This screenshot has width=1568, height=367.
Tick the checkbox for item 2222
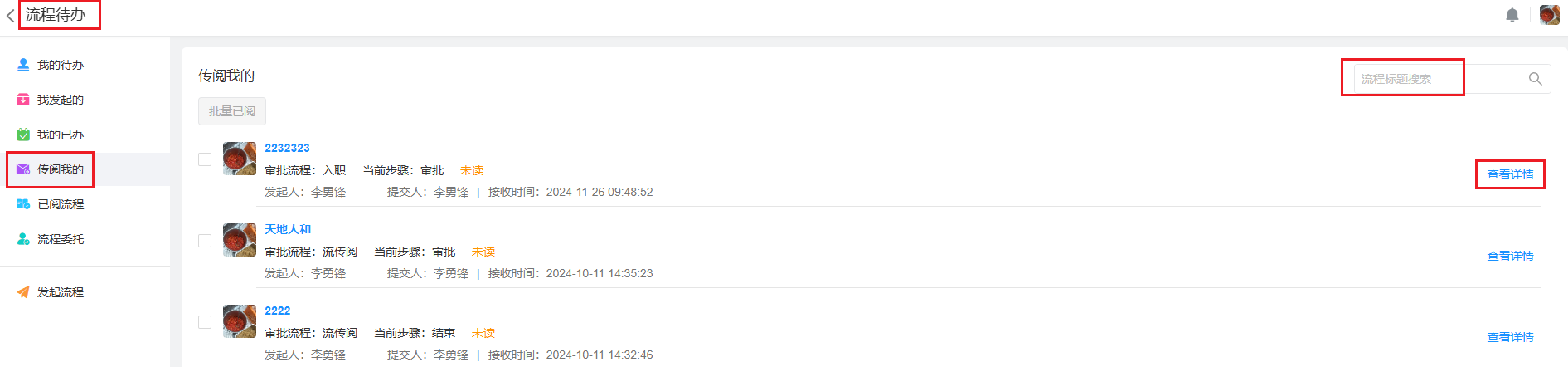(x=205, y=322)
